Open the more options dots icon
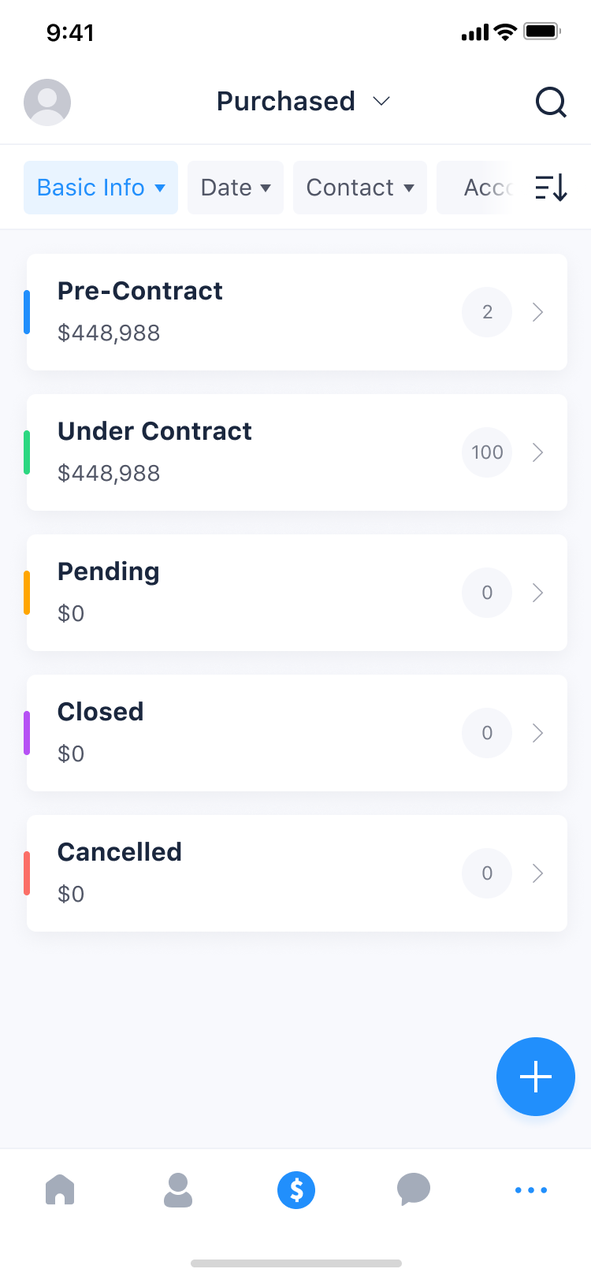 coord(531,1190)
